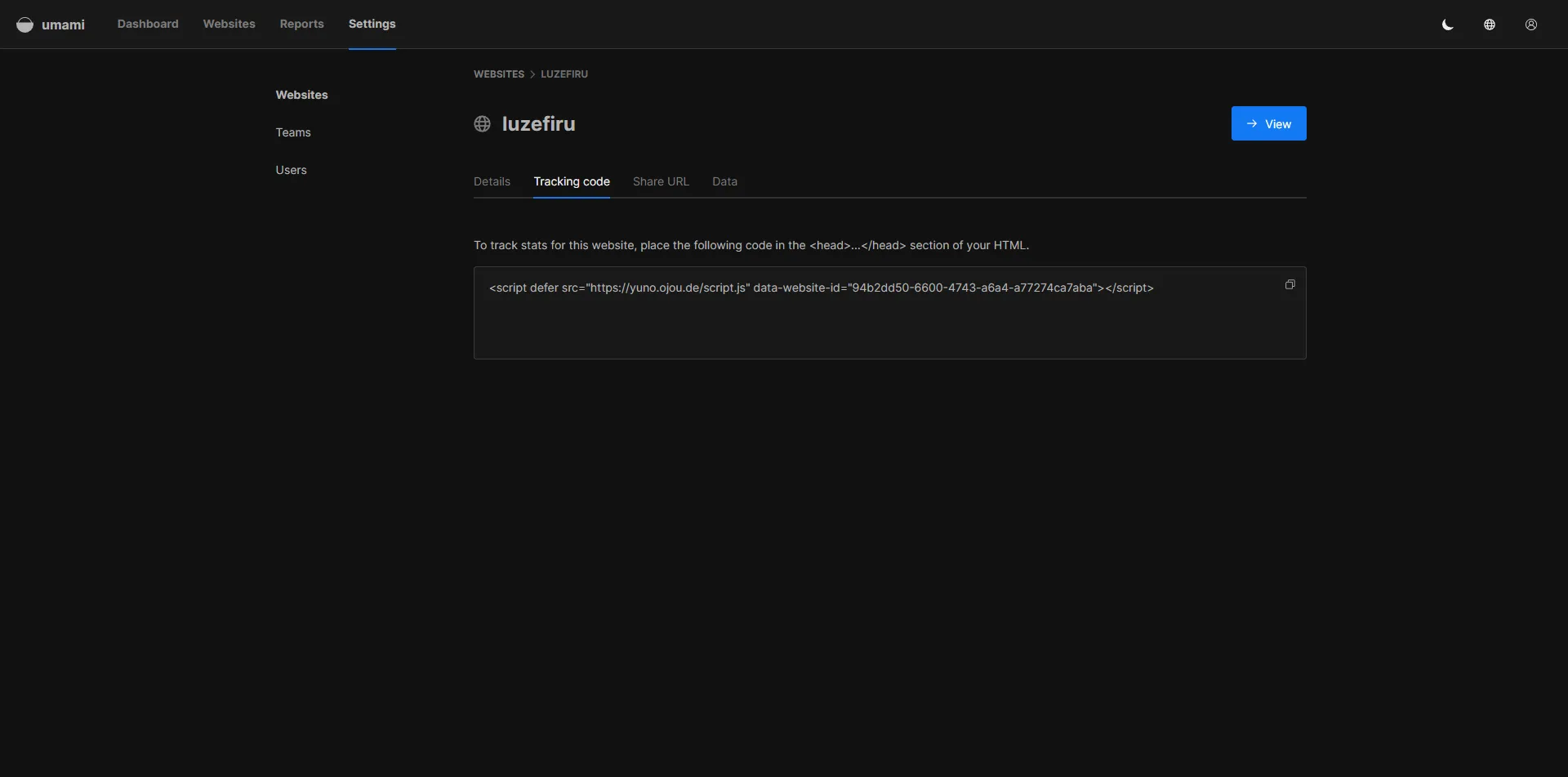The image size is (1568, 777).
Task: Select Websites in the settings sidebar
Action: (301, 95)
